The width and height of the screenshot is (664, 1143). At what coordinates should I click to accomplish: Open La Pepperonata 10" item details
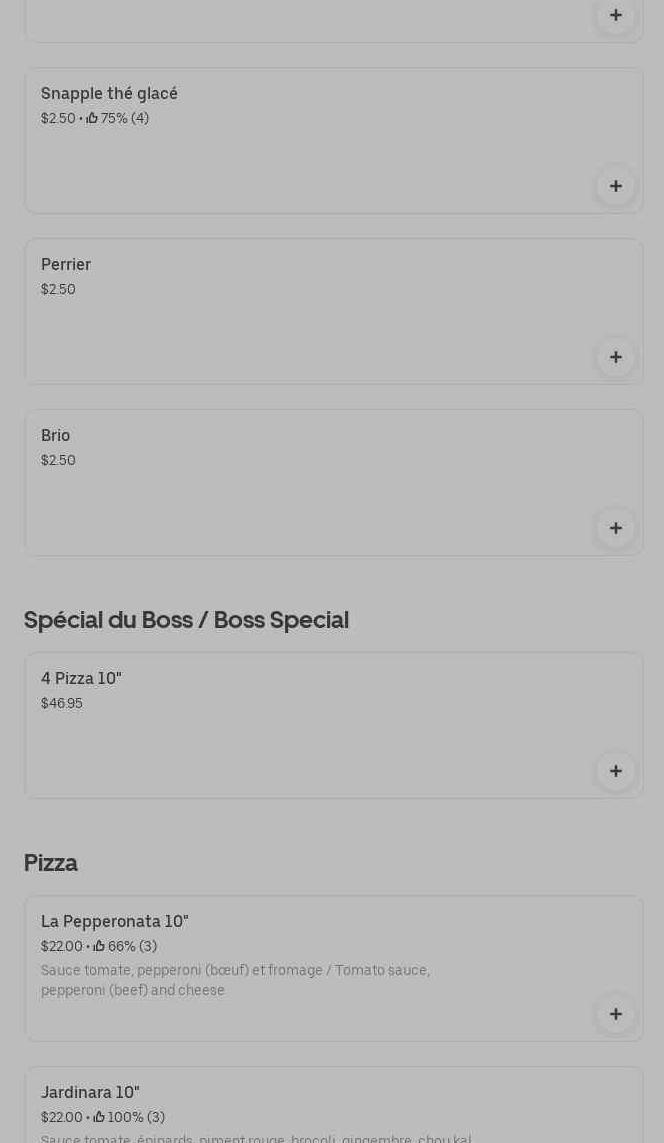tap(115, 922)
